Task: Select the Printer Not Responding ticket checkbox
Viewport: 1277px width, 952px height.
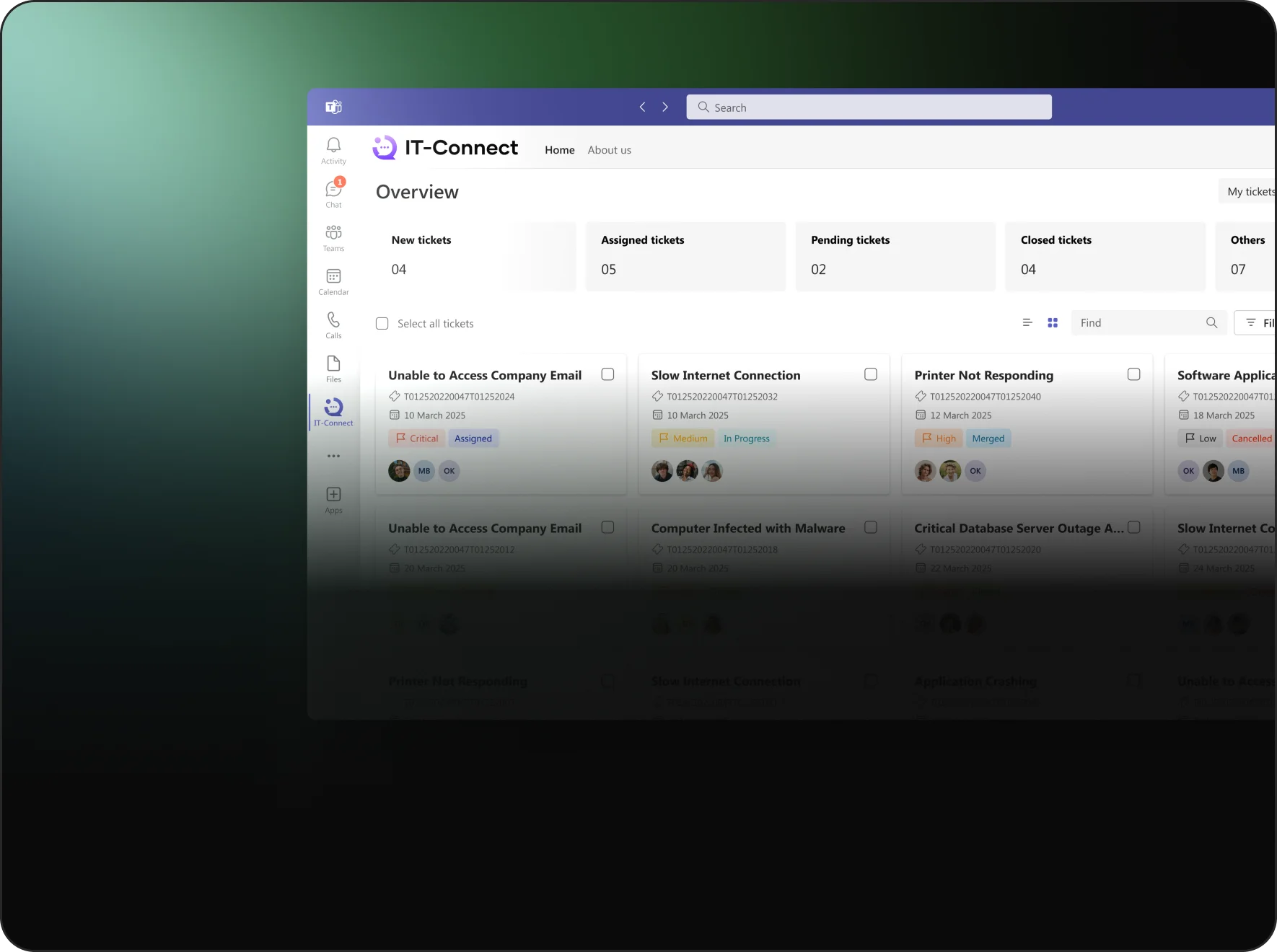Action: (1133, 374)
